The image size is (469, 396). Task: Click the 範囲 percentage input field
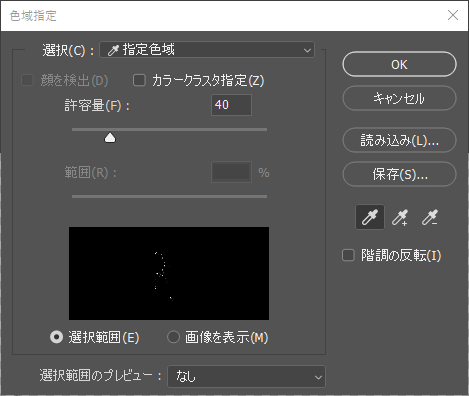pyautogui.click(x=231, y=172)
